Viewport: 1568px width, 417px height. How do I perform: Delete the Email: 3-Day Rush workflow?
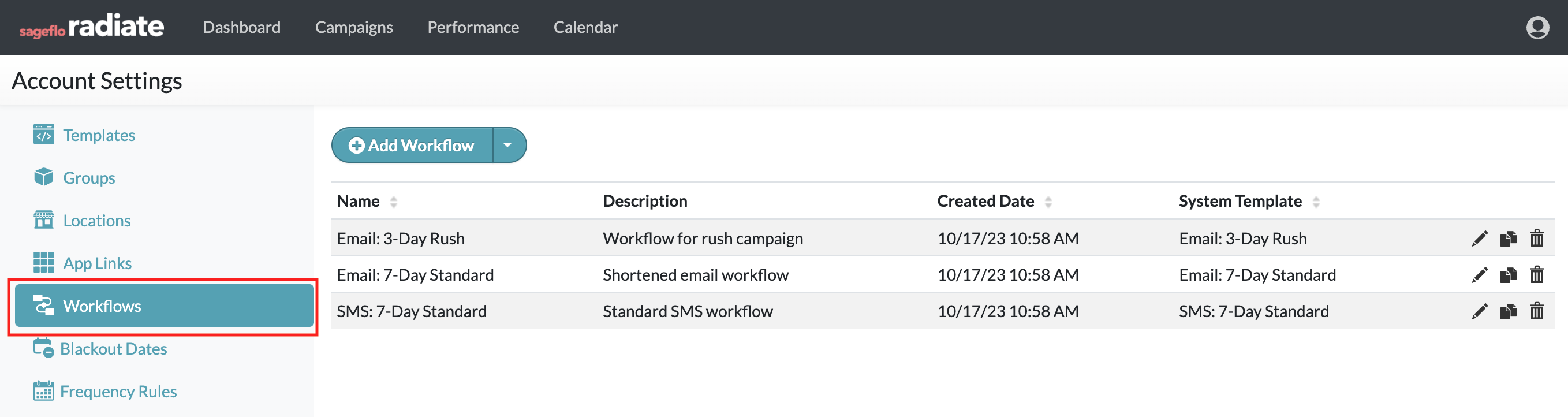(1536, 239)
